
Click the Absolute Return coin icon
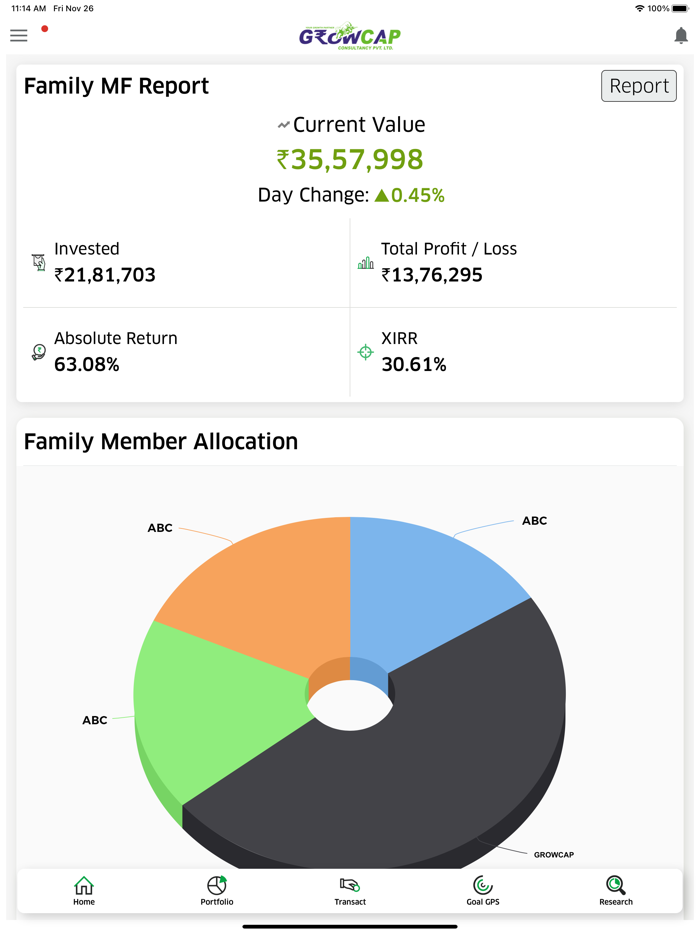click(x=37, y=352)
